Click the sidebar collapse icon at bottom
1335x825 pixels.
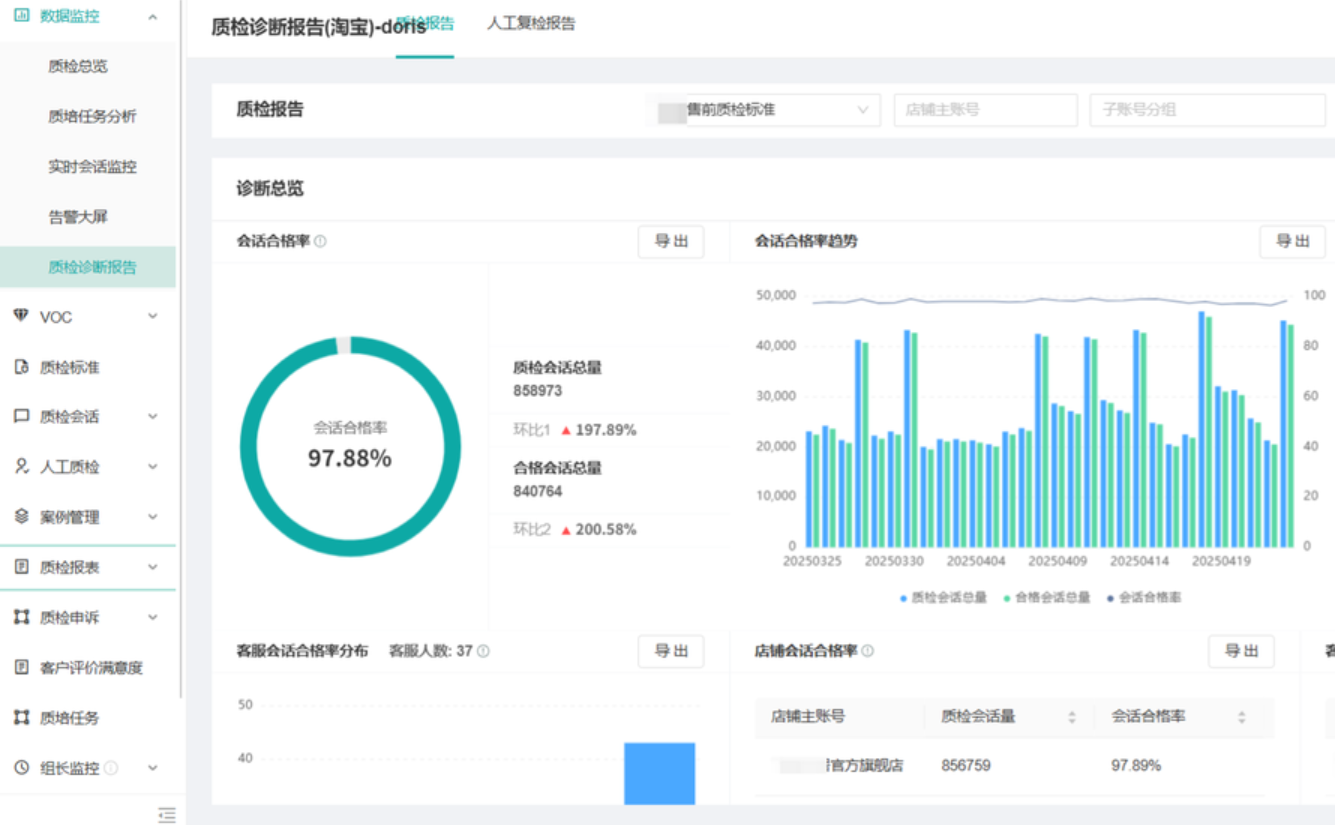167,814
